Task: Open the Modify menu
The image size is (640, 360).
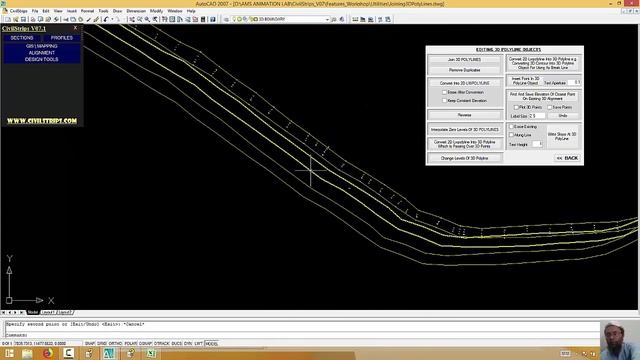Action: tap(156, 11)
